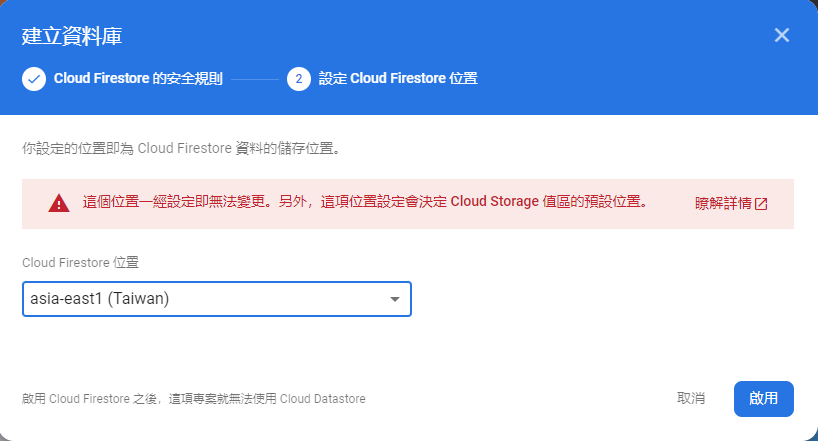Go back to Cloud Firestore 的安全規則 step
818x441 pixels.
tap(138, 79)
